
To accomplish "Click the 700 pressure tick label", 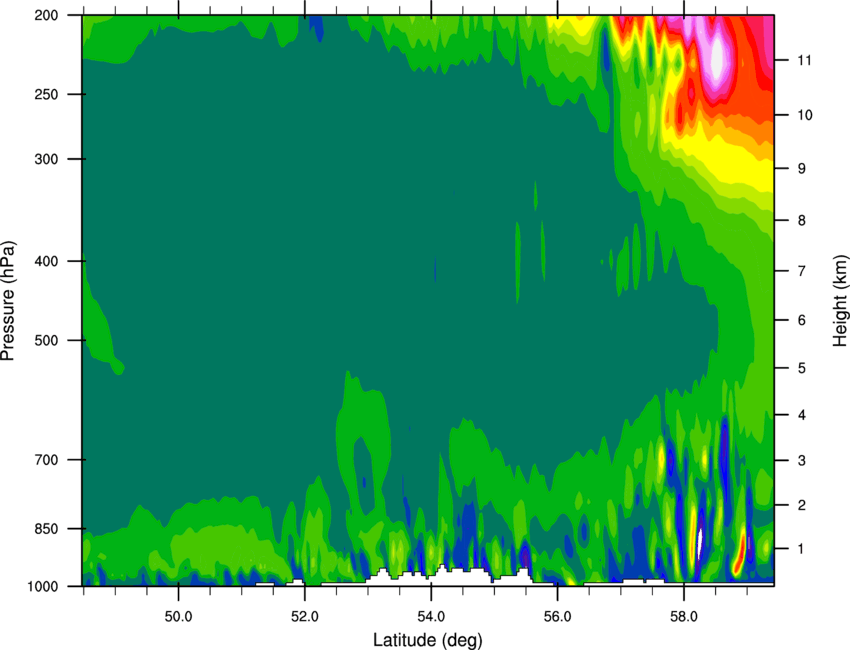I will coord(47,459).
